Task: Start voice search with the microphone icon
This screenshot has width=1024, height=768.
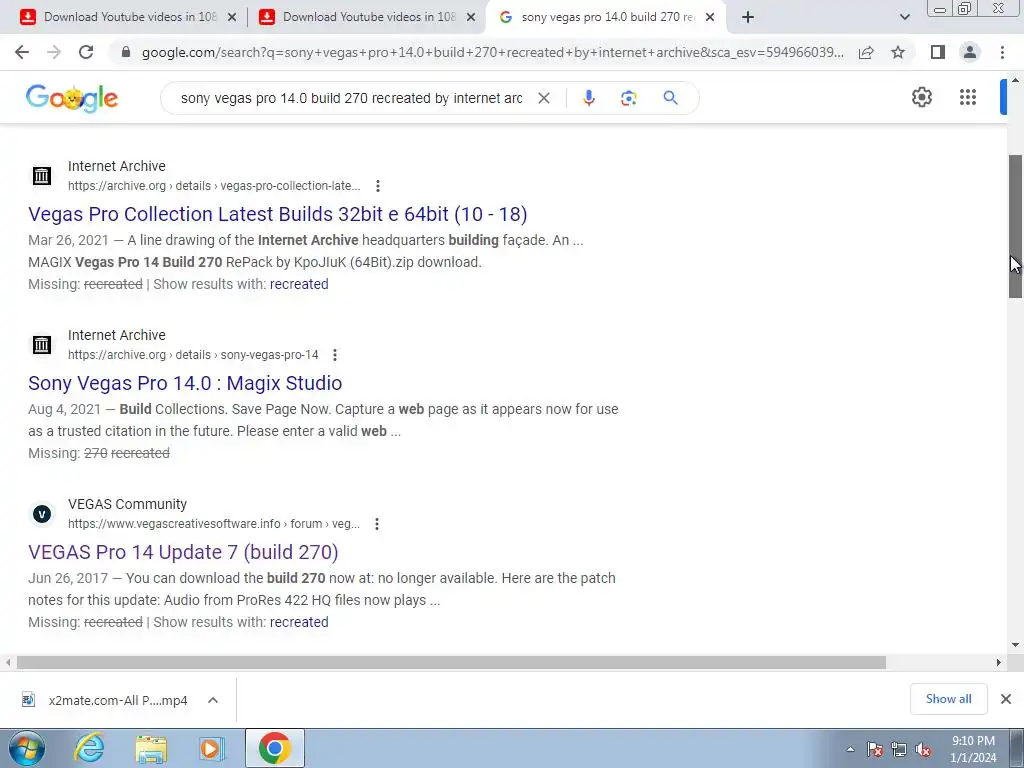Action: (x=588, y=98)
